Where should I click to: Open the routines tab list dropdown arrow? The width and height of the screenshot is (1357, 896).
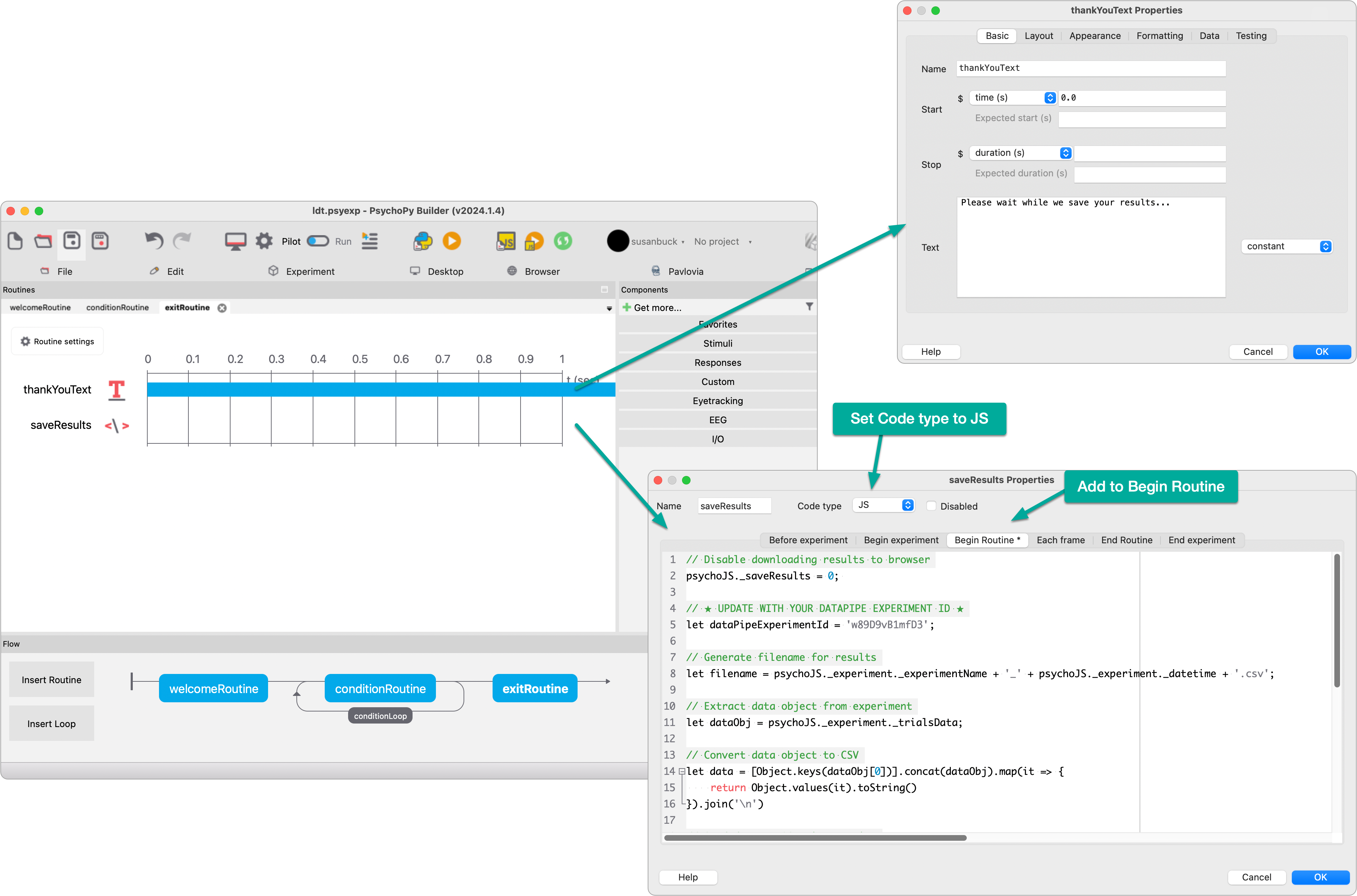click(x=609, y=308)
